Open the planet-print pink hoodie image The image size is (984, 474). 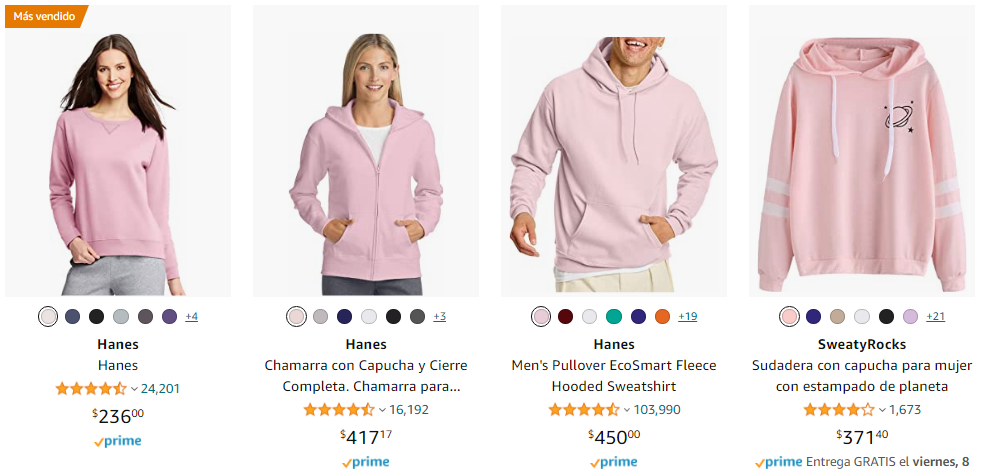pyautogui.click(x=862, y=151)
